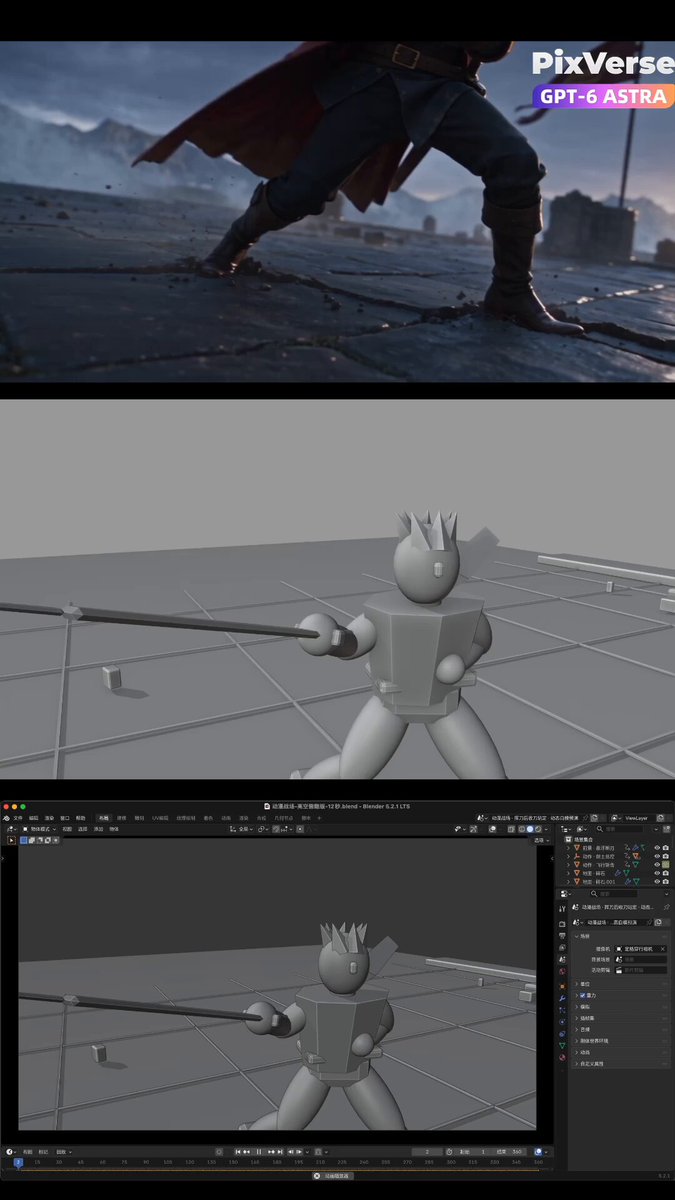Open the 编辑 (Edit) menu
The image size is (675, 1200).
tap(33, 817)
